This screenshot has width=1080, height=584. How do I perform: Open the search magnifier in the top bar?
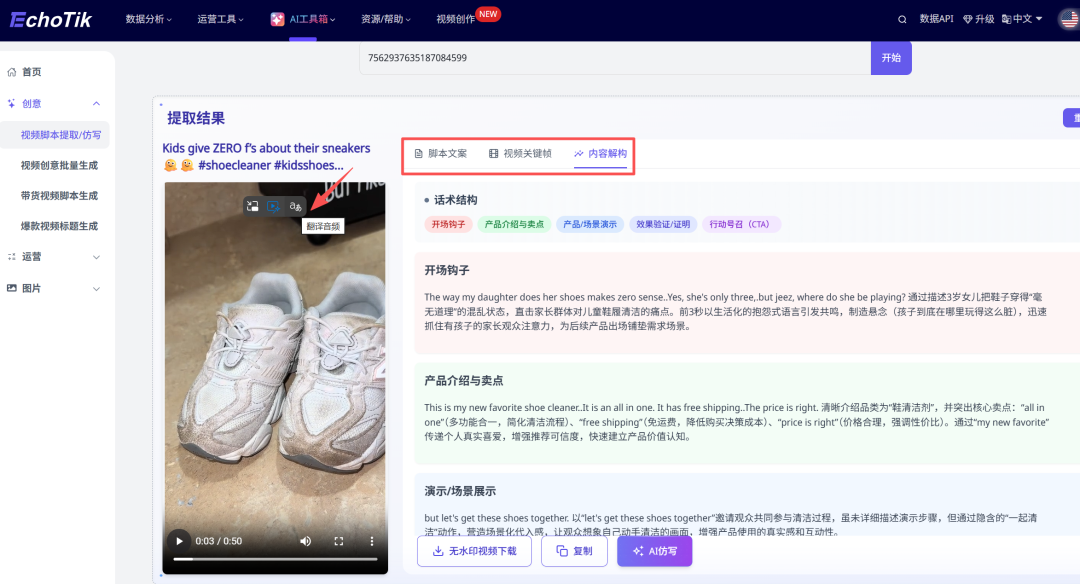(x=903, y=18)
